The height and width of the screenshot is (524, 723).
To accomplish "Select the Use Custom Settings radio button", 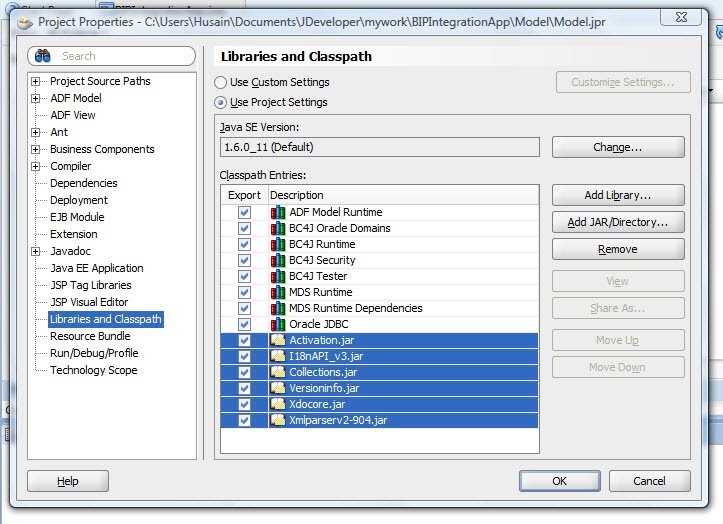I will coord(220,83).
